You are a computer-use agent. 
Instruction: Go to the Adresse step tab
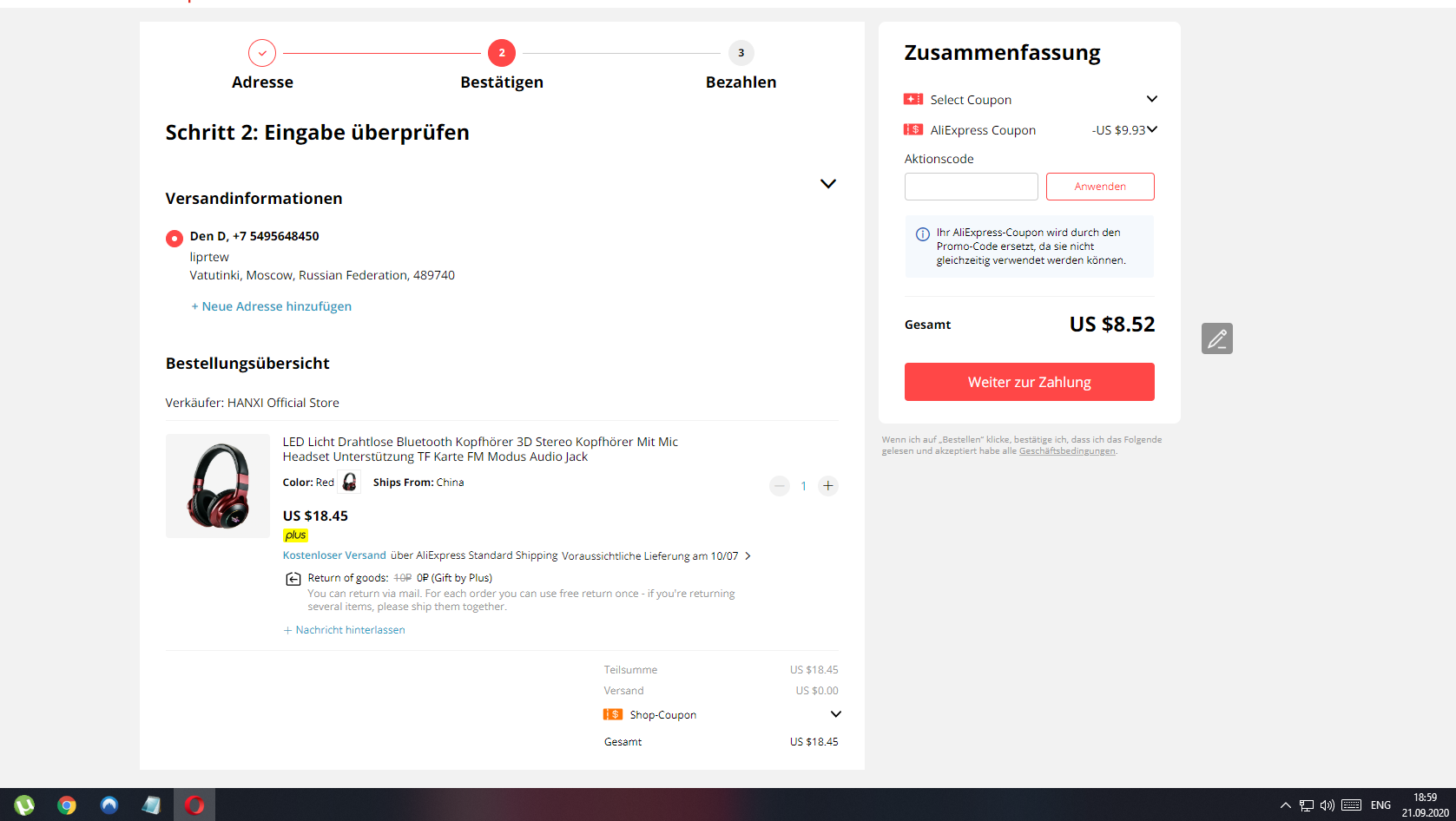click(x=262, y=82)
